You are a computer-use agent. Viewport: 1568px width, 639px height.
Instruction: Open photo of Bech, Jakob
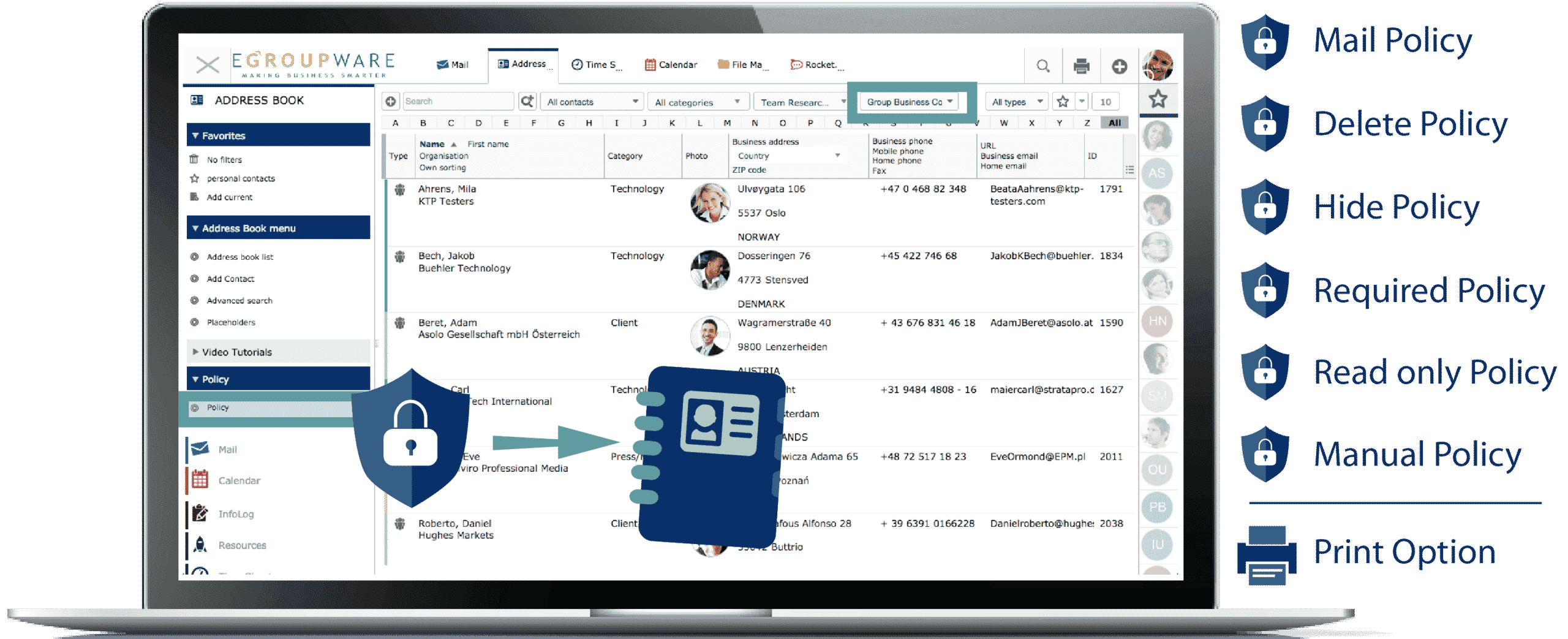pos(710,270)
